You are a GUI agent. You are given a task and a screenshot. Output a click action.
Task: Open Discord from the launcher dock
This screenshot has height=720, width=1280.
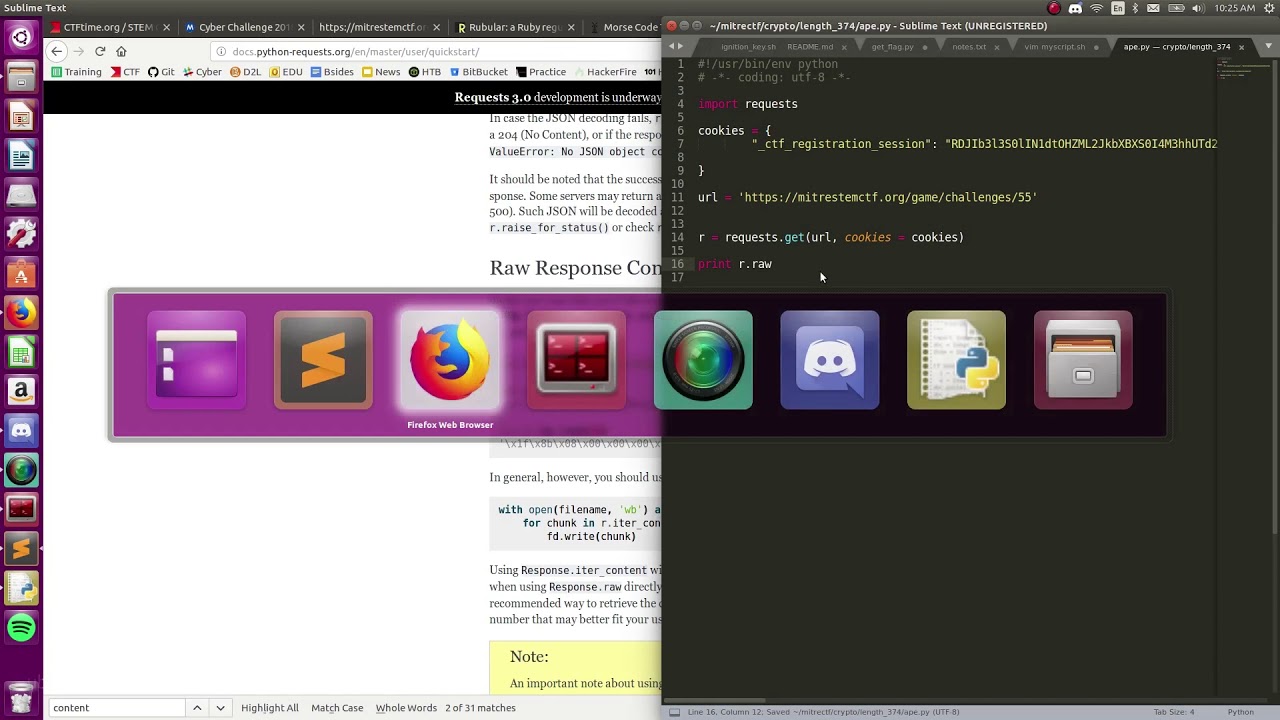pyautogui.click(x=21, y=431)
